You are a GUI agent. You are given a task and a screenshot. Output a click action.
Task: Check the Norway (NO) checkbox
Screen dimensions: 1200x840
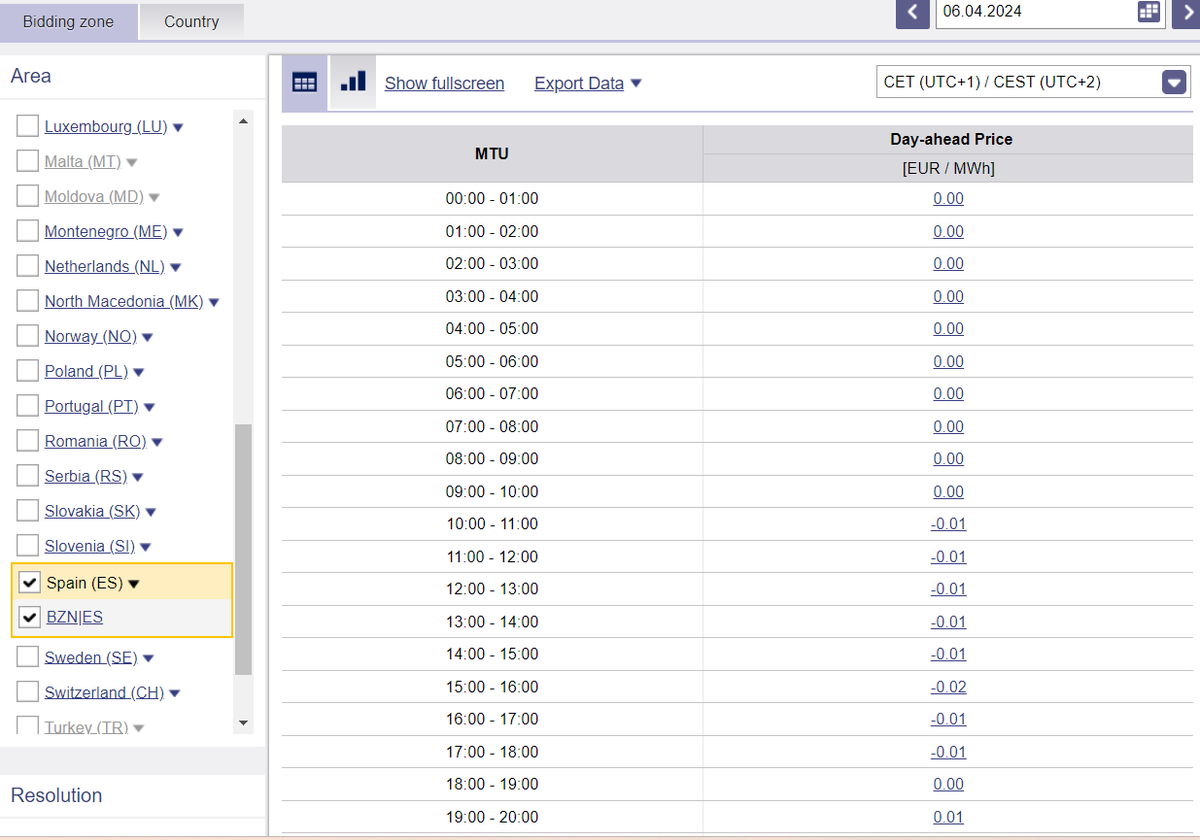(x=28, y=336)
